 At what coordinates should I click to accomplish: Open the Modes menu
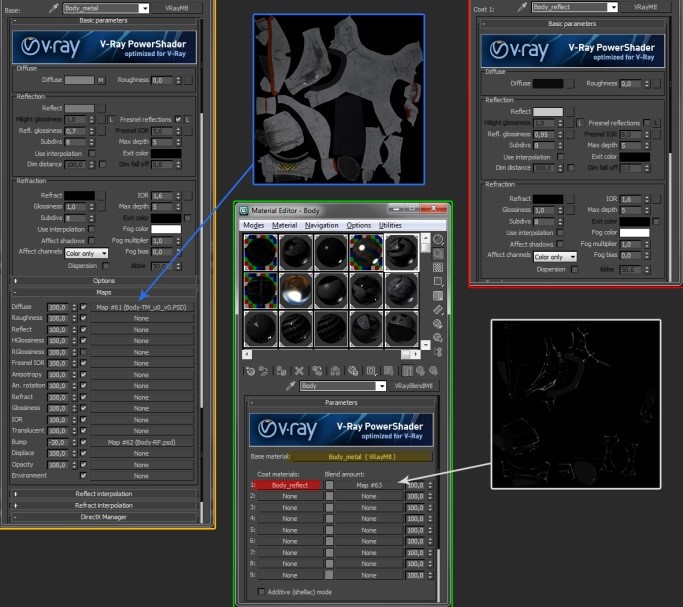[254, 226]
